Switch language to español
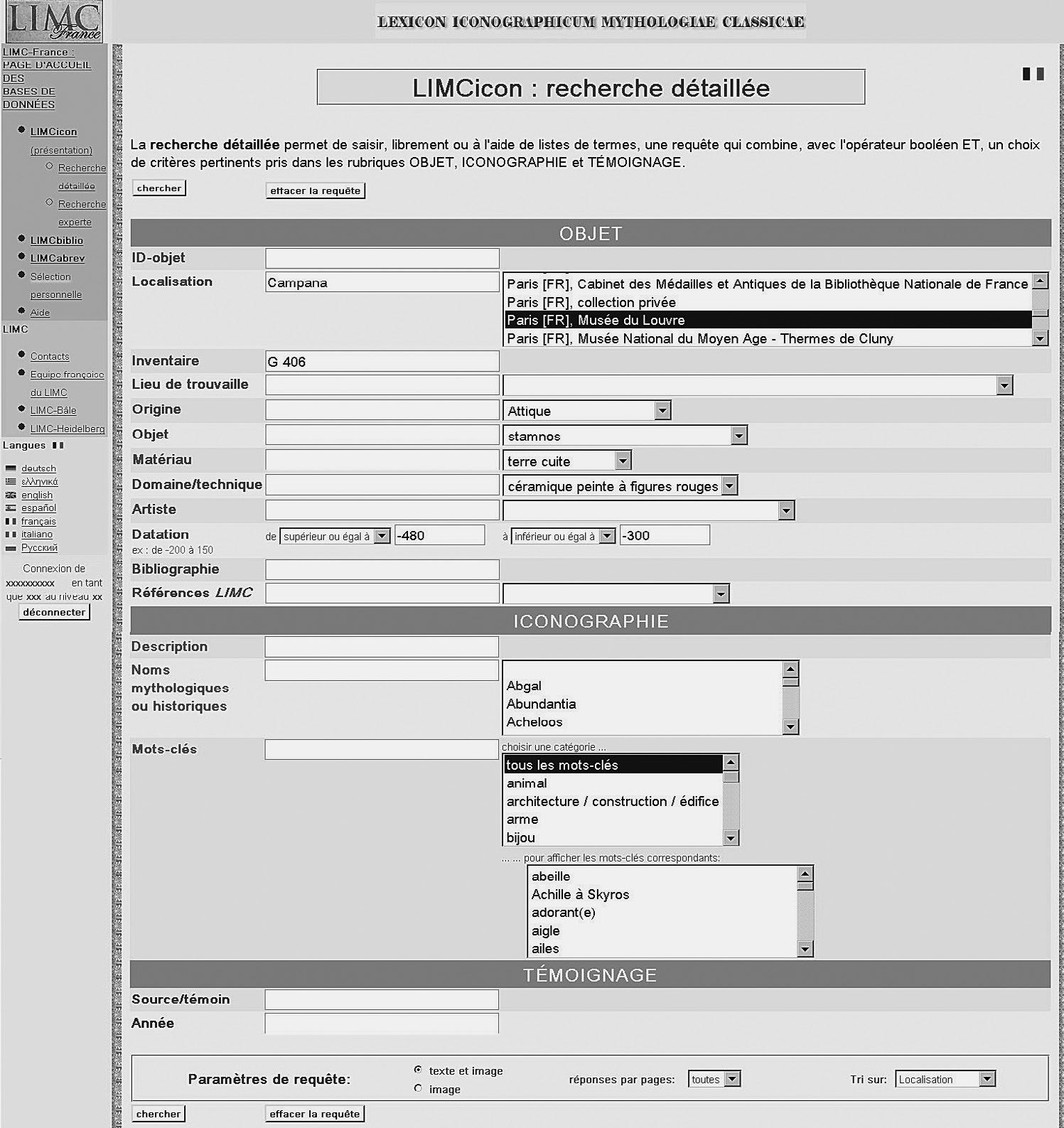Image resolution: width=1064 pixels, height=1128 pixels. [x=38, y=508]
